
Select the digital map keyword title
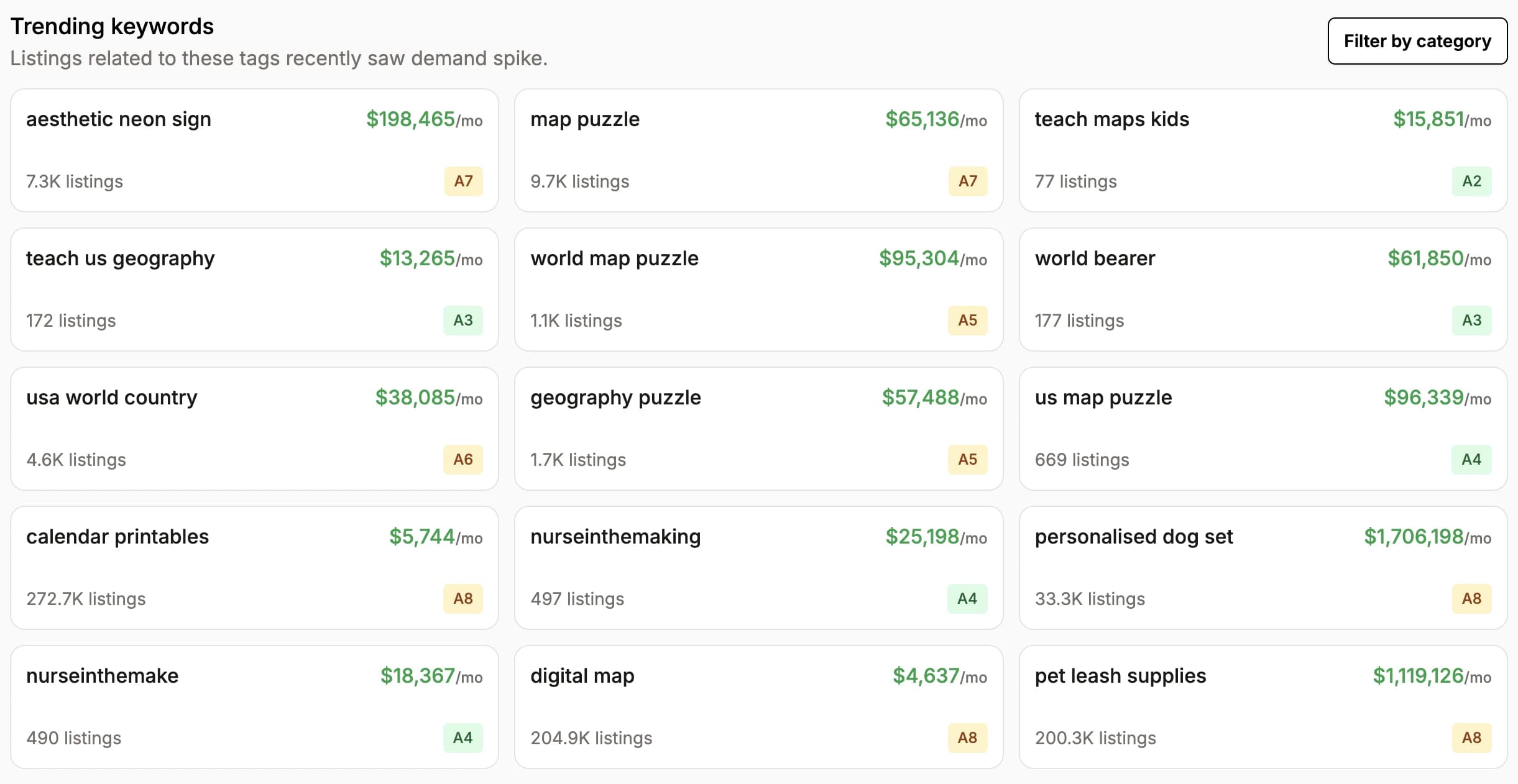582,676
